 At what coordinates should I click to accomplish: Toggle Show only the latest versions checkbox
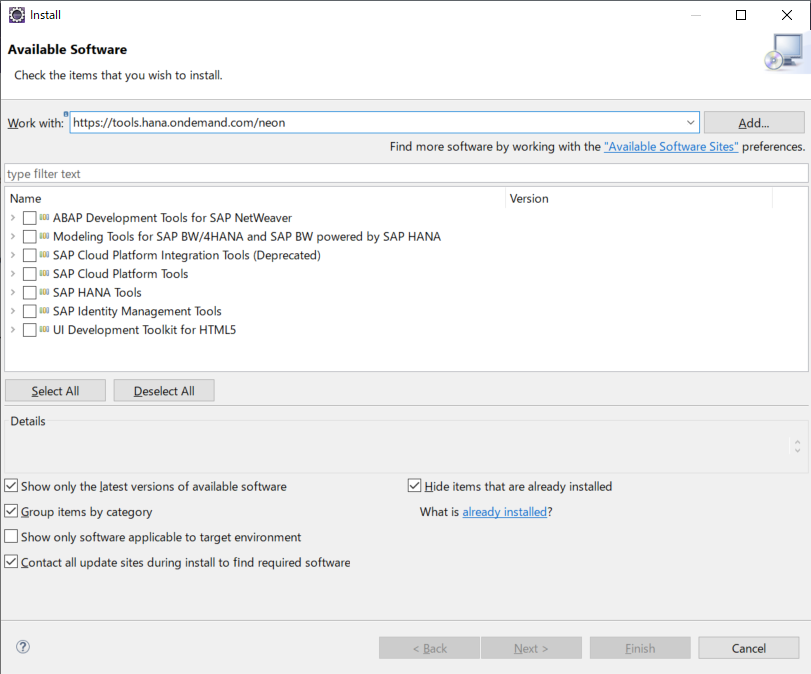[11, 486]
